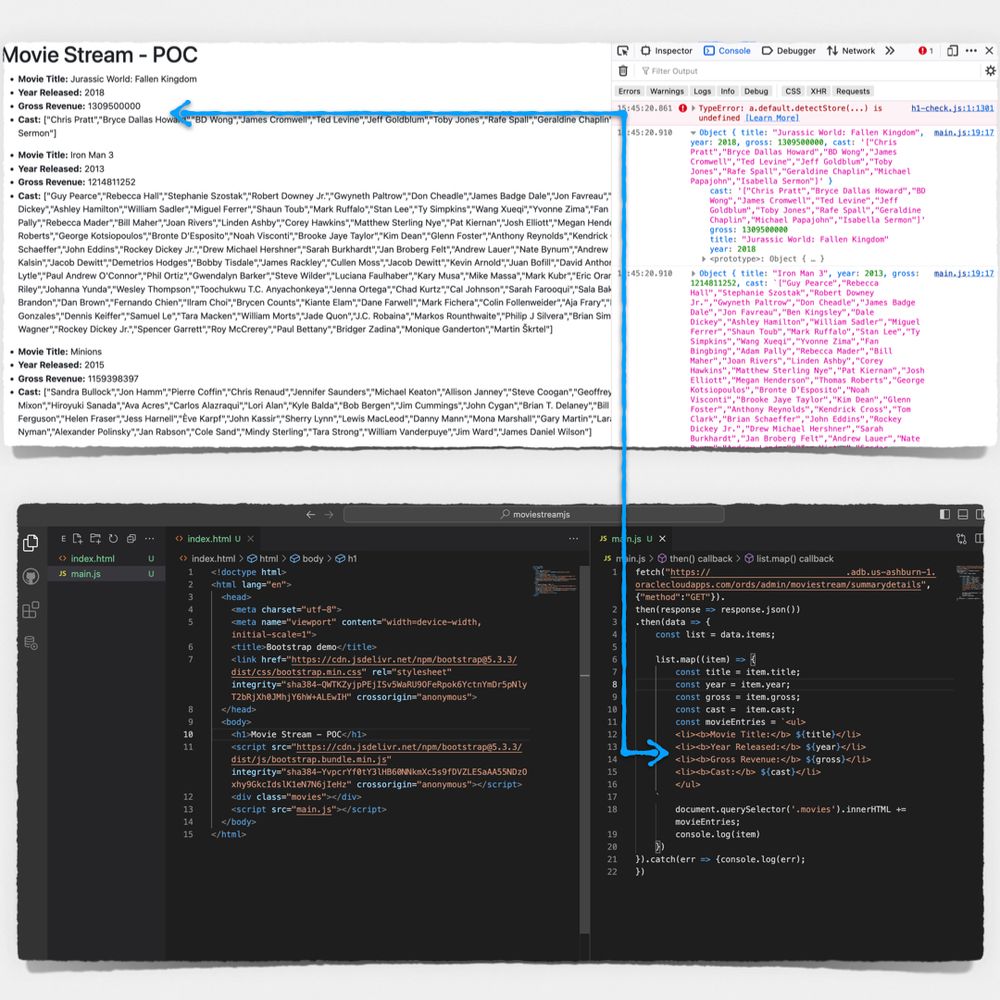Toggle the Warnings console filter
This screenshot has height=1000, width=1000.
tap(667, 90)
